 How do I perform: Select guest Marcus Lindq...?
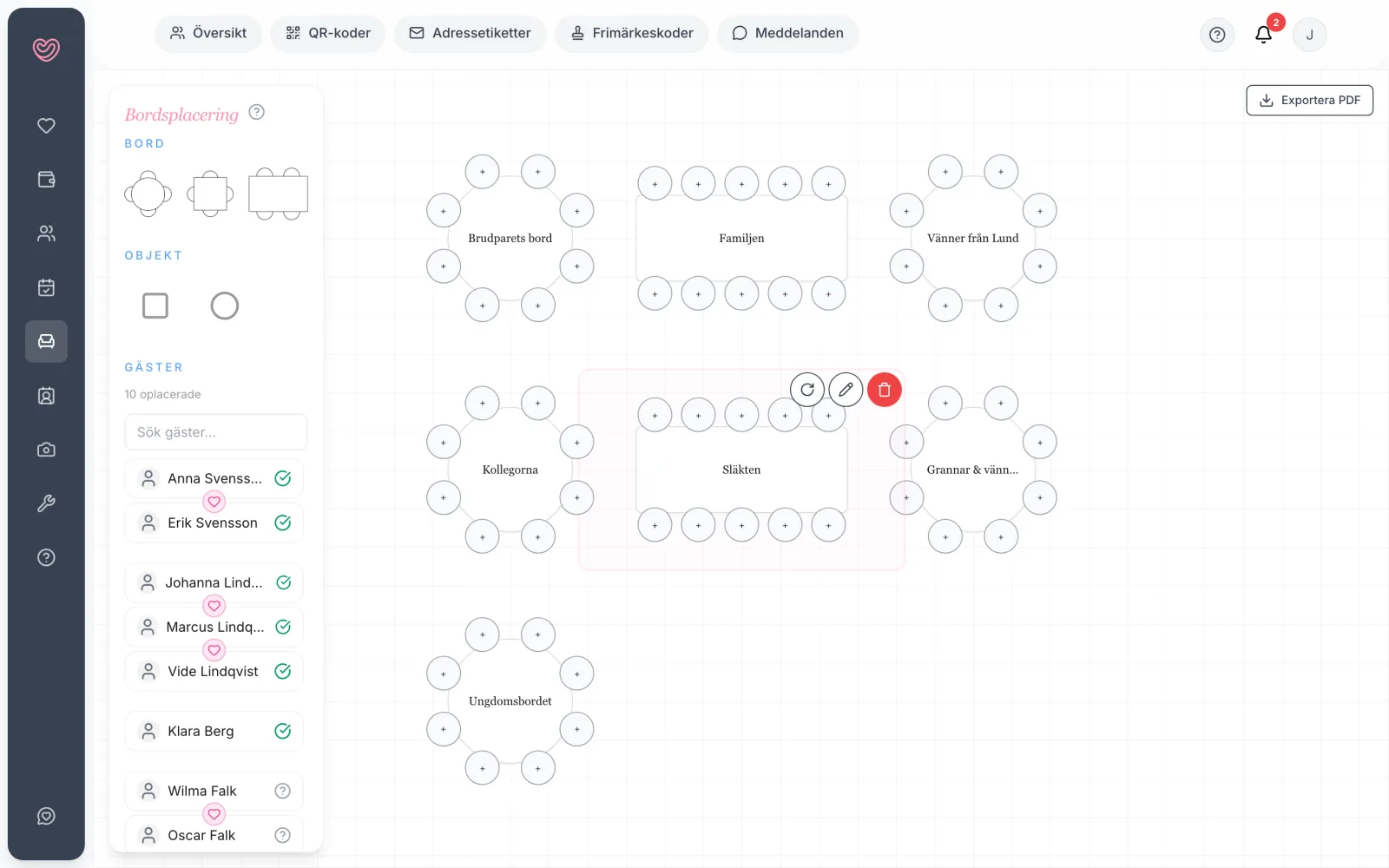pyautogui.click(x=214, y=627)
